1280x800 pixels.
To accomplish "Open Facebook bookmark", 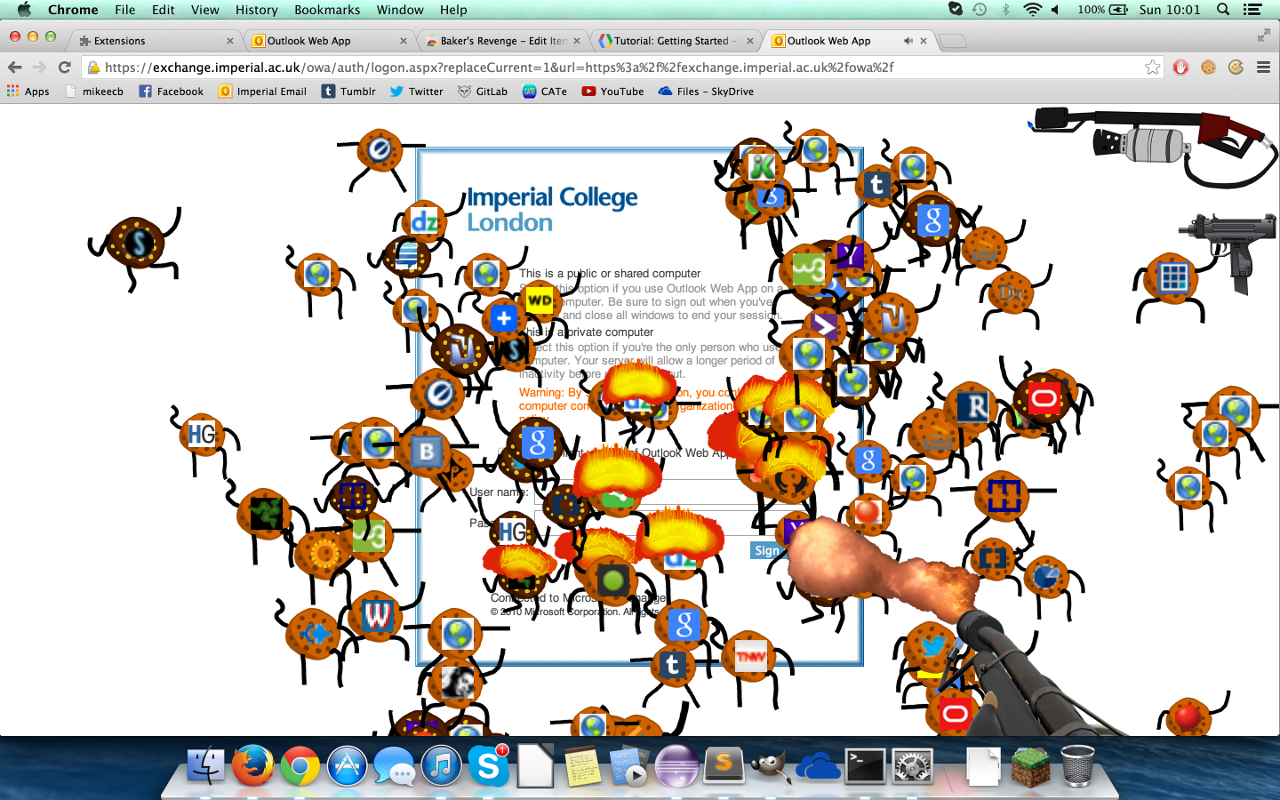I will (x=171, y=91).
